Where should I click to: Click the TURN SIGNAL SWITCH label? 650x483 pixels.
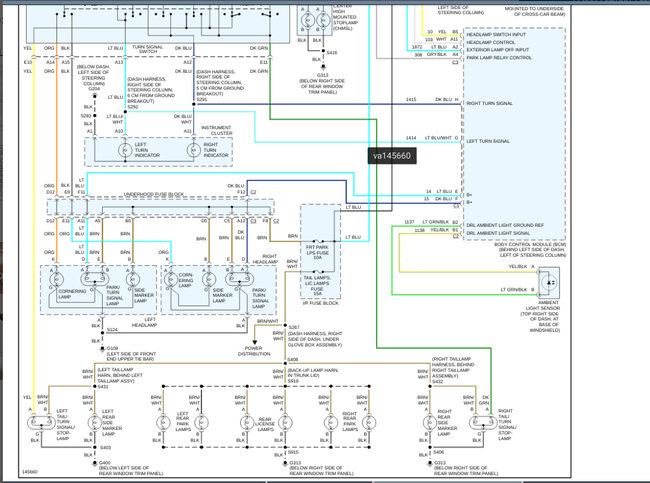147,49
